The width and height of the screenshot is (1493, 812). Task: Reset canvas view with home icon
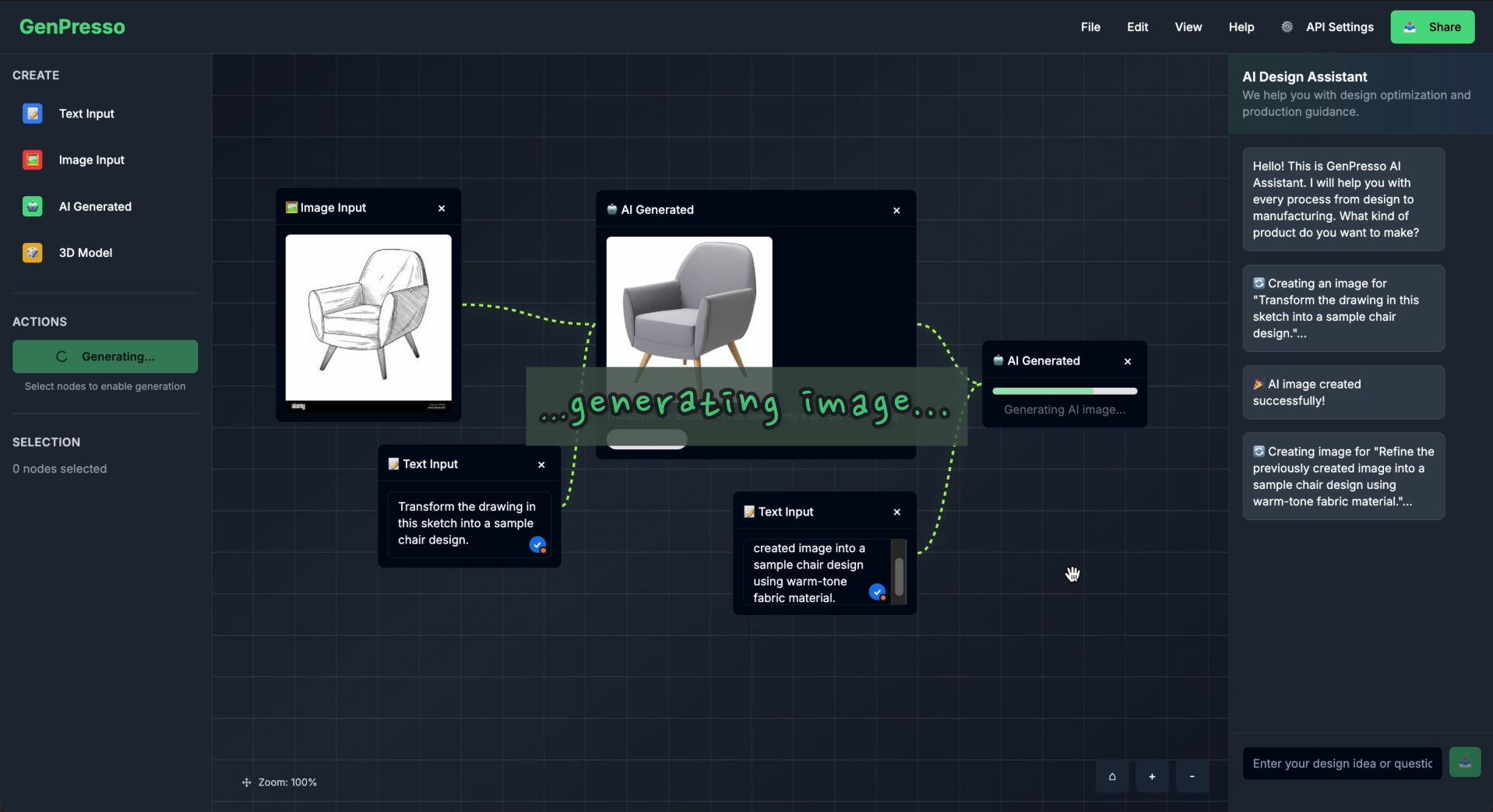pyautogui.click(x=1112, y=776)
